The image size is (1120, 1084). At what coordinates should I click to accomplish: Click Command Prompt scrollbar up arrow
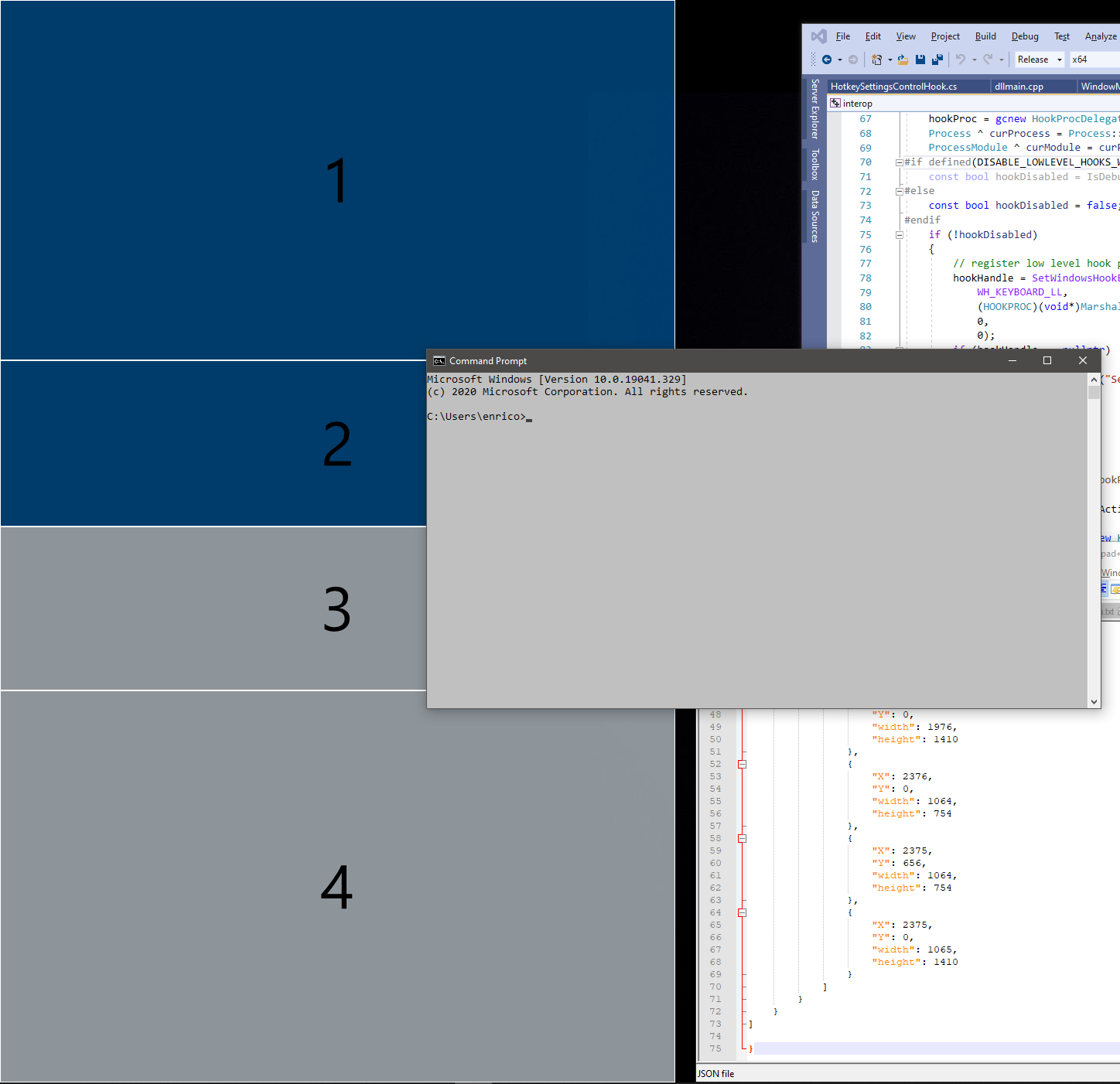point(1094,380)
